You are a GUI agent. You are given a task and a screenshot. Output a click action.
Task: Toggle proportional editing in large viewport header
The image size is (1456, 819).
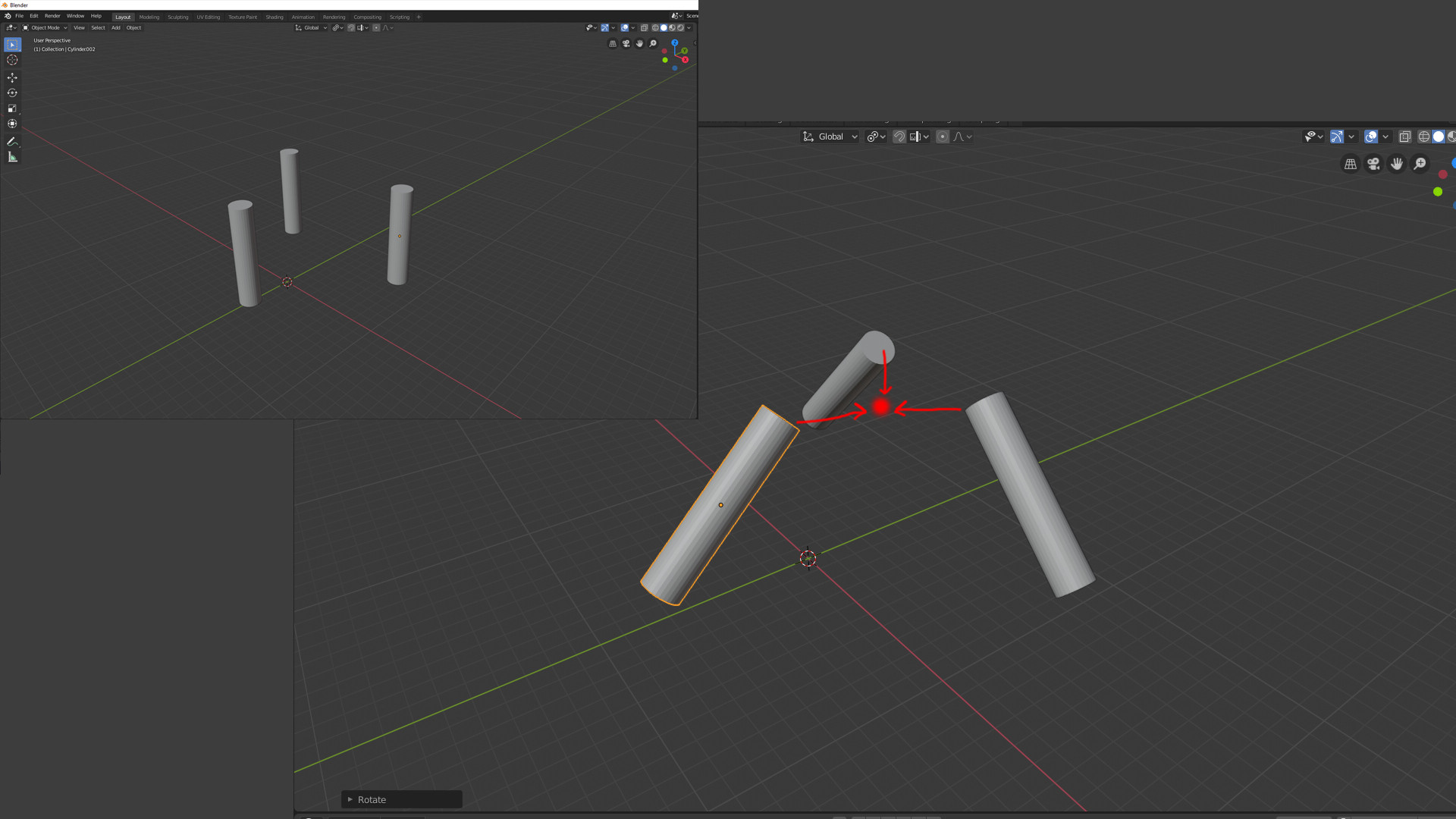[943, 136]
